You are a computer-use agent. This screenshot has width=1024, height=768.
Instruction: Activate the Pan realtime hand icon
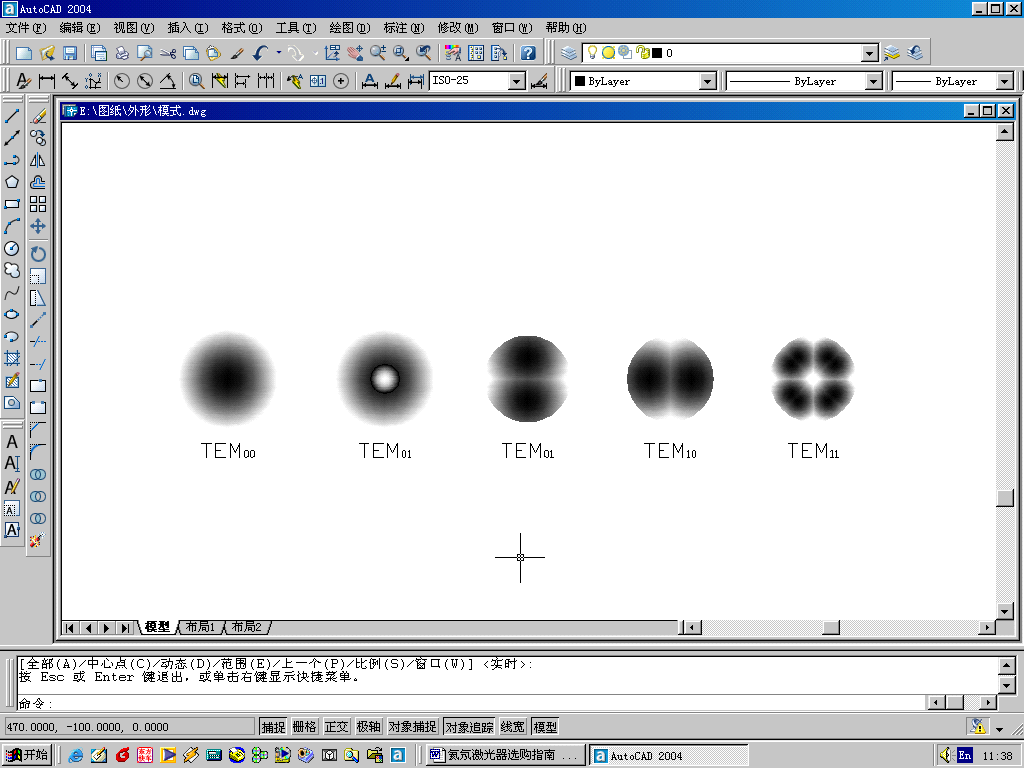click(355, 53)
